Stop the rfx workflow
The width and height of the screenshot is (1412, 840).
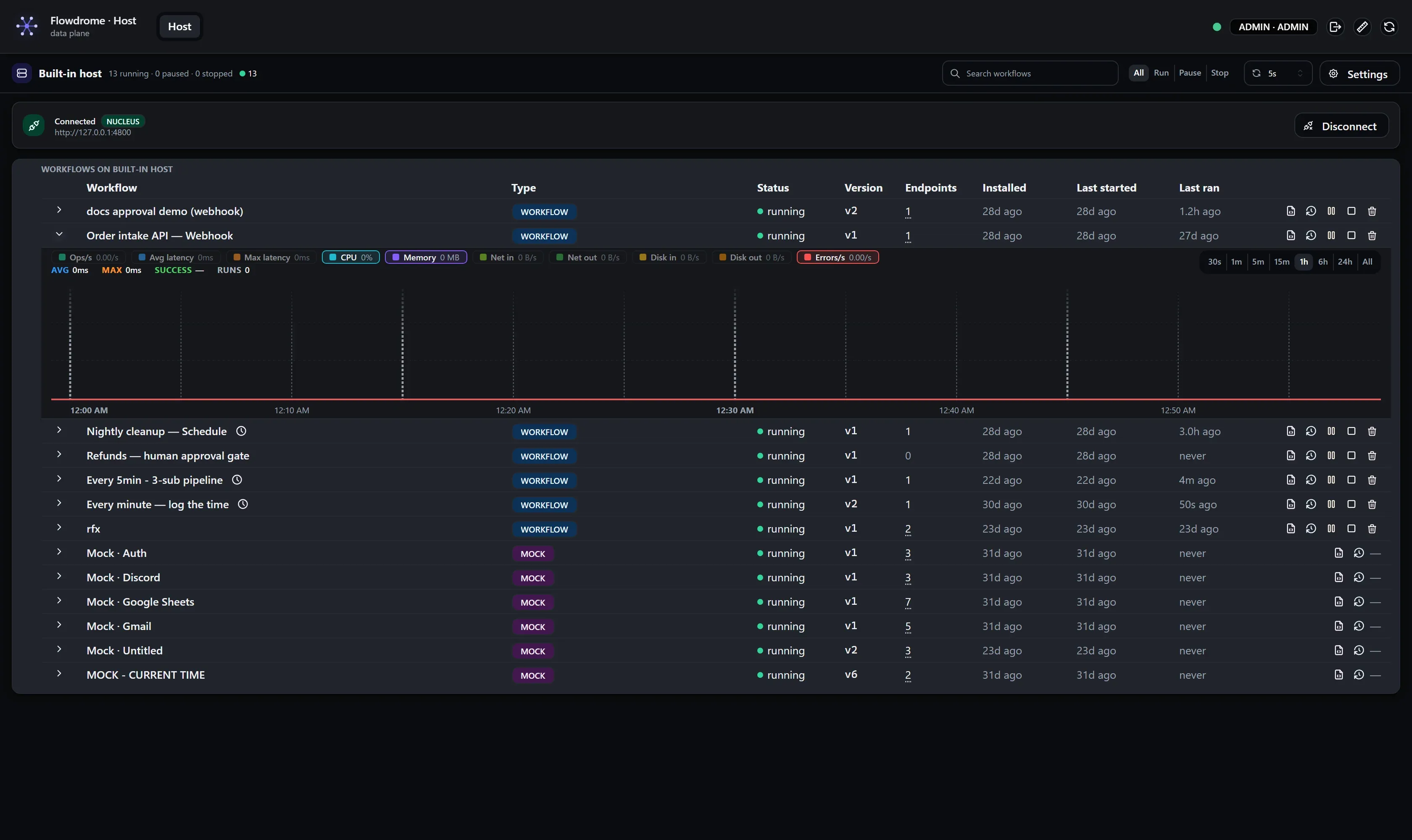[x=1351, y=529]
